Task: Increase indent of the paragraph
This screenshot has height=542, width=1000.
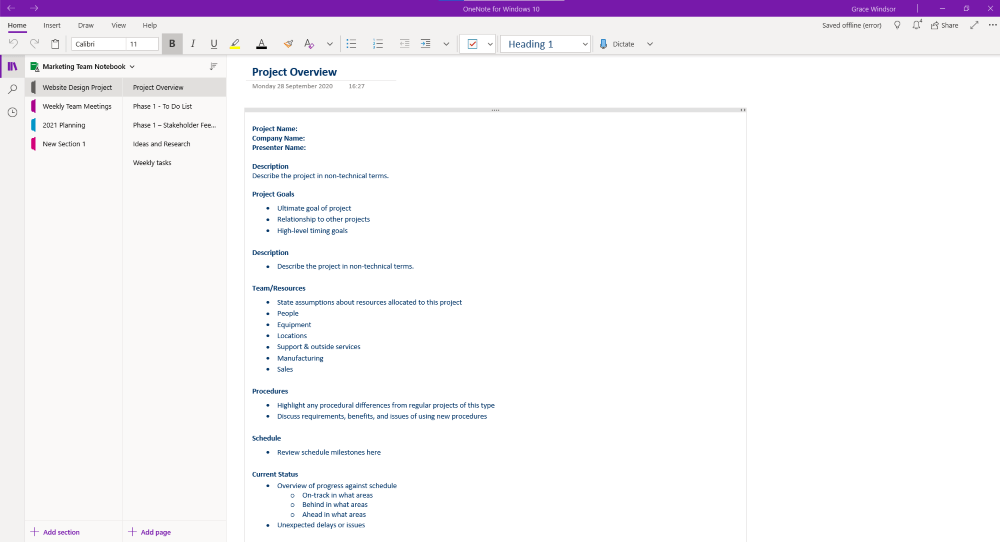Action: click(426, 44)
